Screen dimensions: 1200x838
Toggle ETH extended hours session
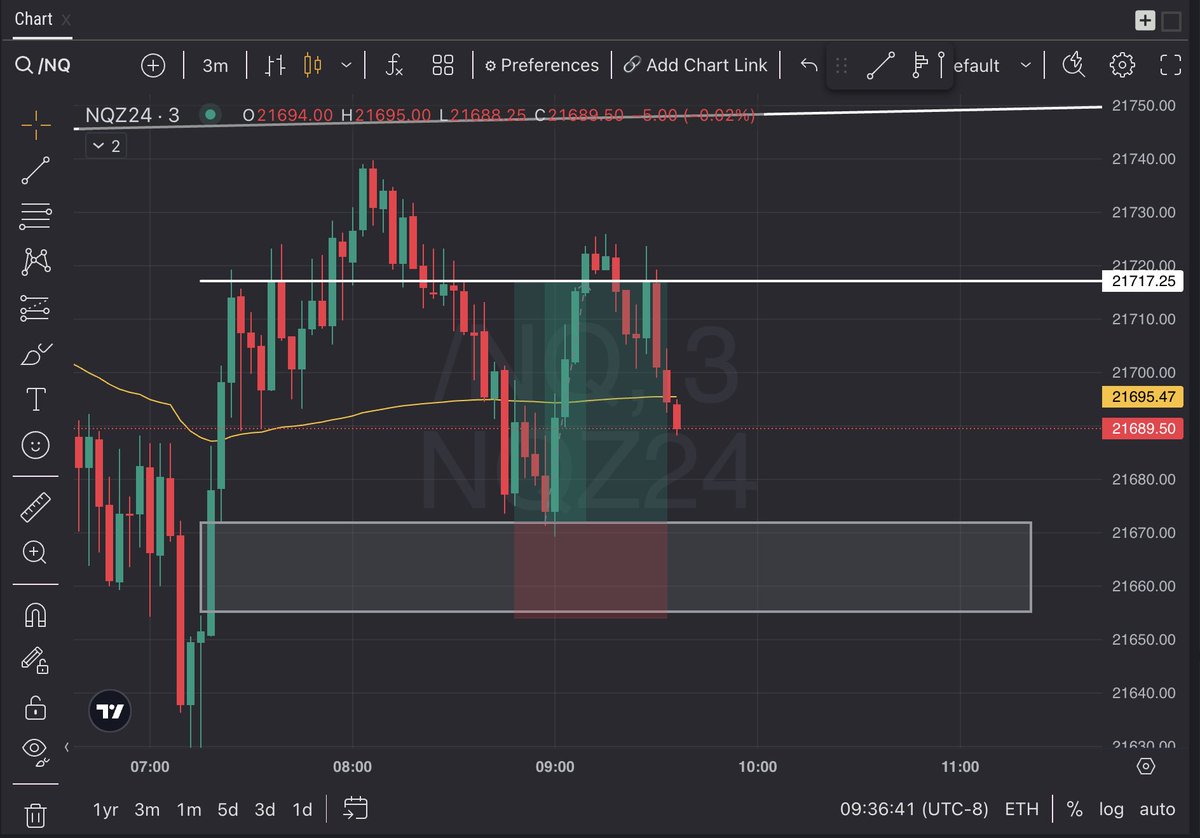1021,809
